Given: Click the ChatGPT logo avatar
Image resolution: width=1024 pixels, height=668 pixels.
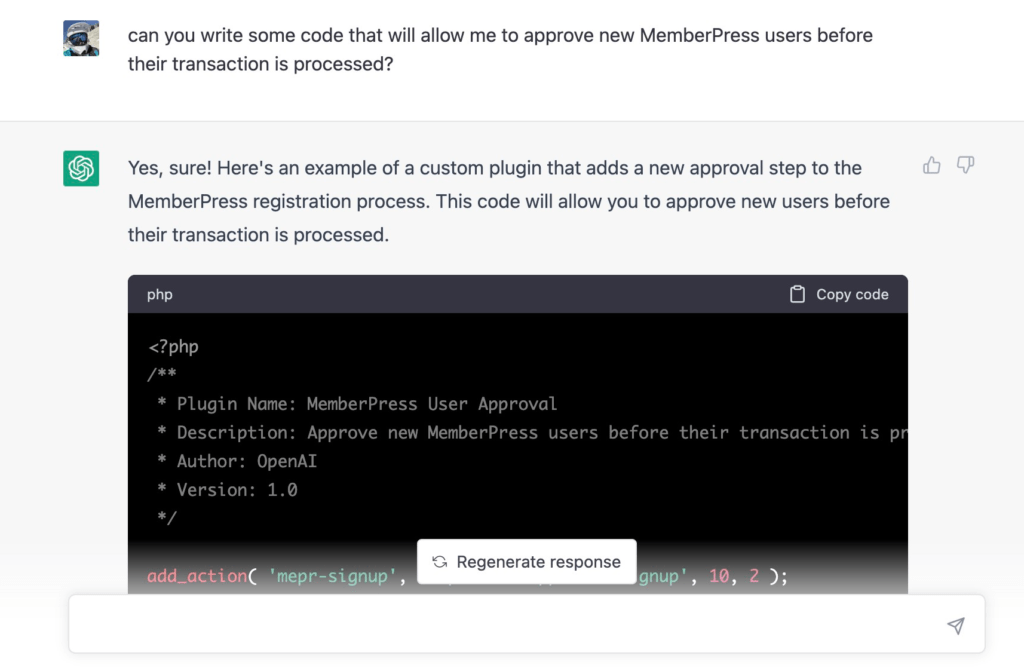Looking at the screenshot, I should (81, 168).
